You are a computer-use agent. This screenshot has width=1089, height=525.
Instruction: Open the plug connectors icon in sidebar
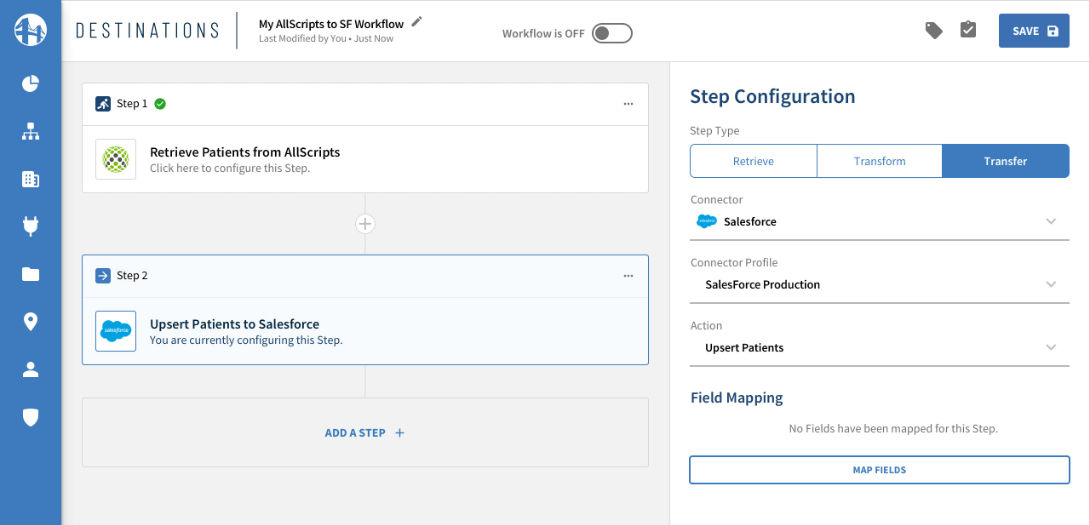click(30, 226)
